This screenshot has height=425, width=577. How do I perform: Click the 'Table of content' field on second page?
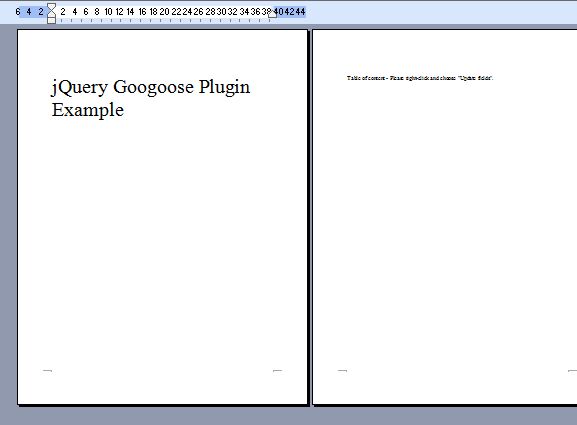[x=420, y=78]
